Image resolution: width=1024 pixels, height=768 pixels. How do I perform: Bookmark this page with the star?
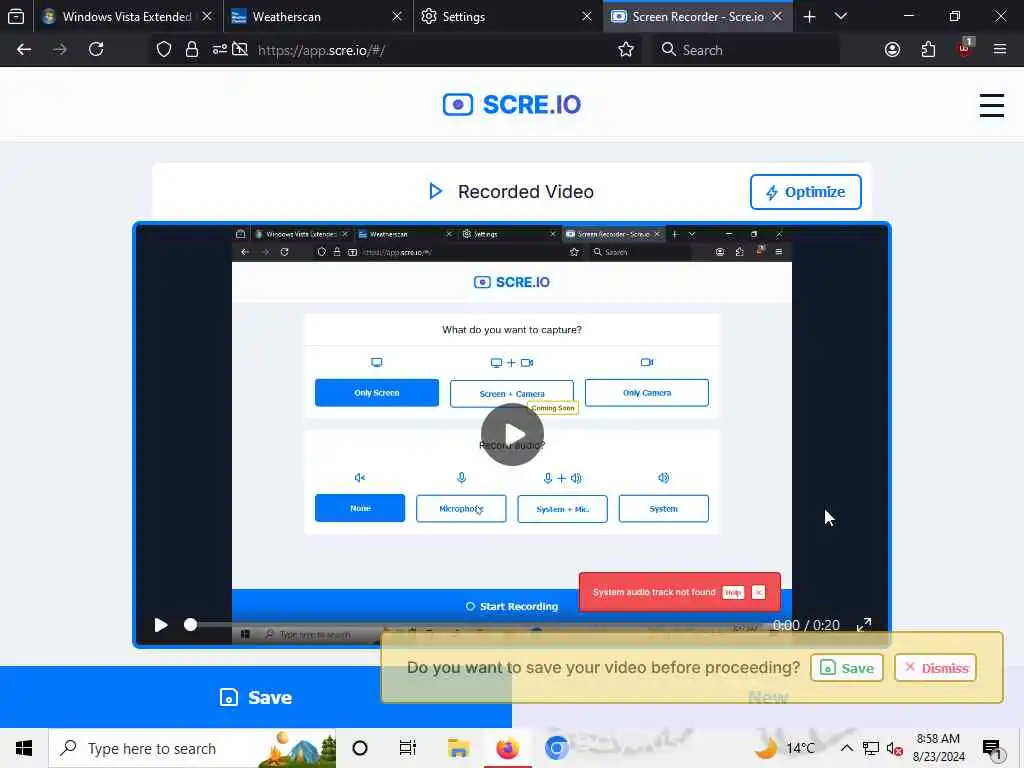[x=626, y=50]
